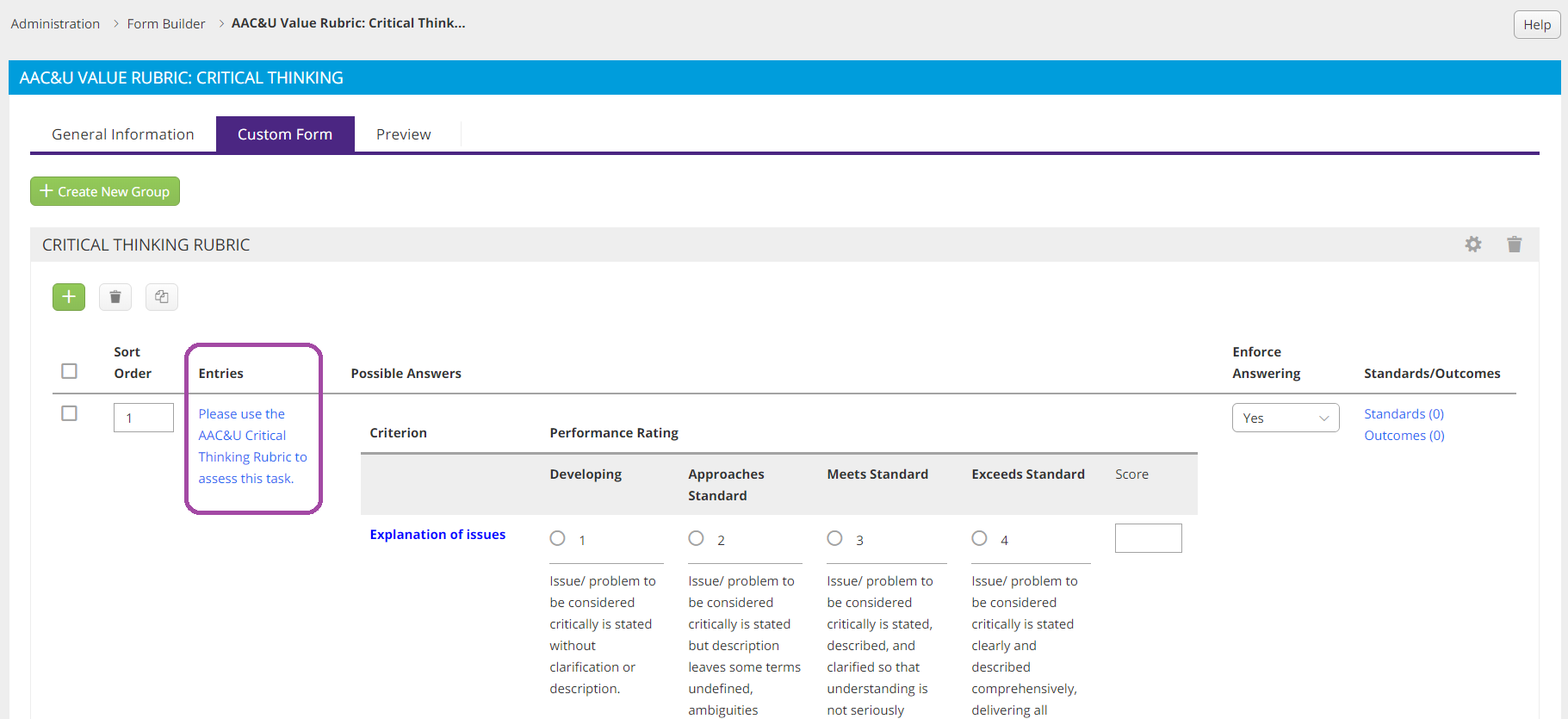The image size is (1568, 719).
Task: Click the Performance Rating heading
Action: click(x=614, y=433)
